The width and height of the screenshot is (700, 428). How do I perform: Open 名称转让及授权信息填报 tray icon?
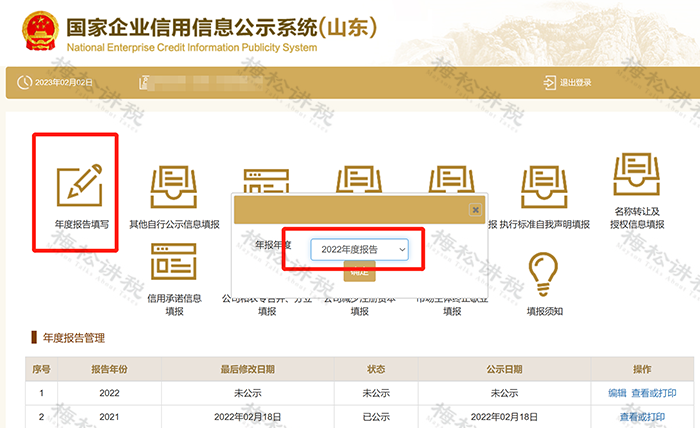pos(637,174)
